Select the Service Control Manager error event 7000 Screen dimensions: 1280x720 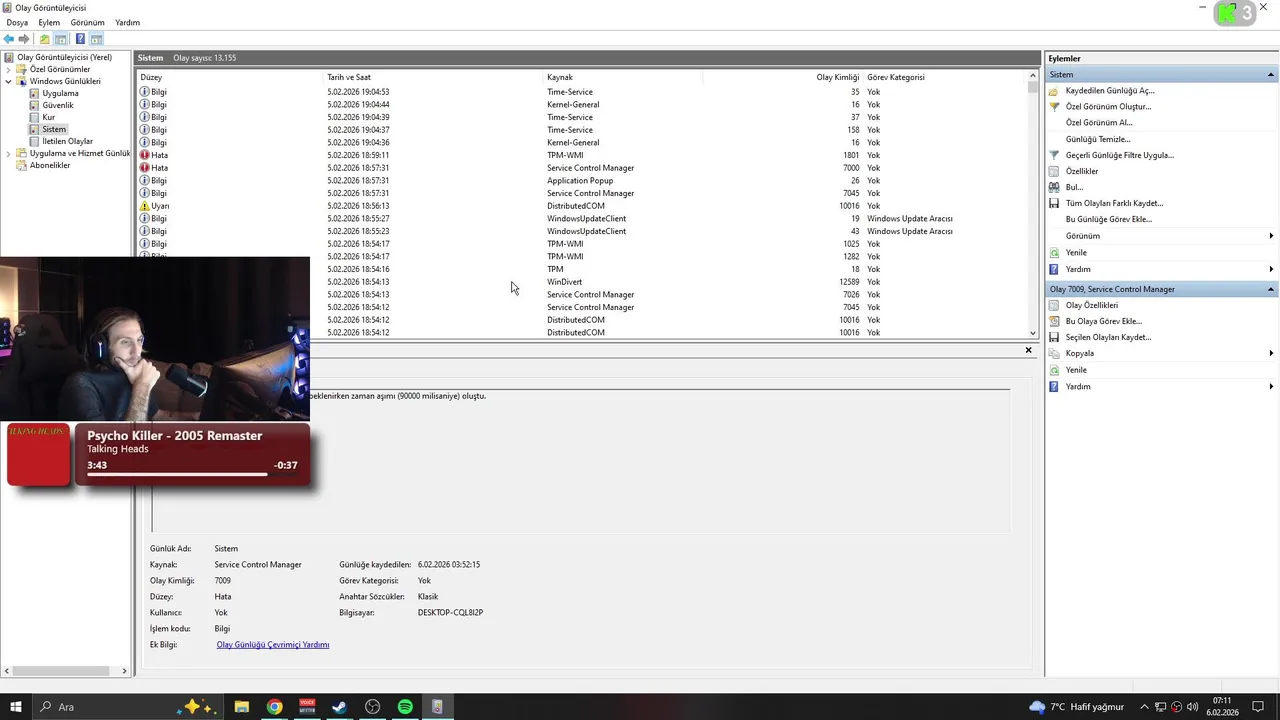(582, 168)
